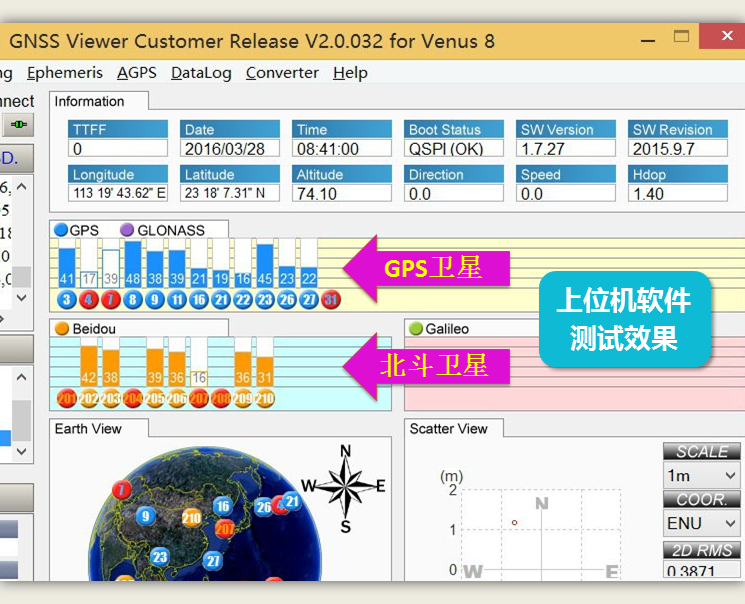
Task: Select satellite 9 marker on the globe
Action: (145, 516)
